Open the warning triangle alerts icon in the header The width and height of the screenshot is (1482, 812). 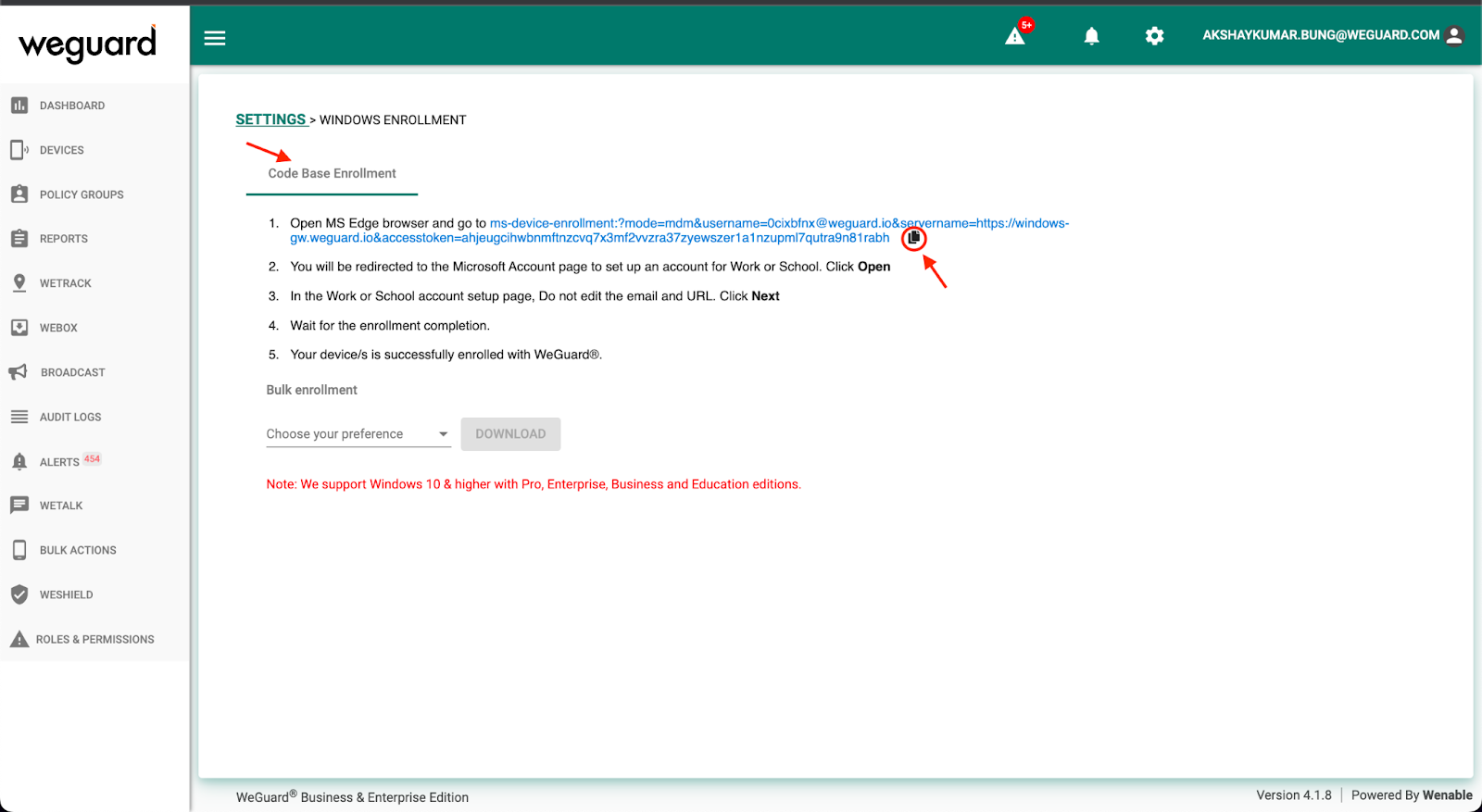click(x=1015, y=36)
